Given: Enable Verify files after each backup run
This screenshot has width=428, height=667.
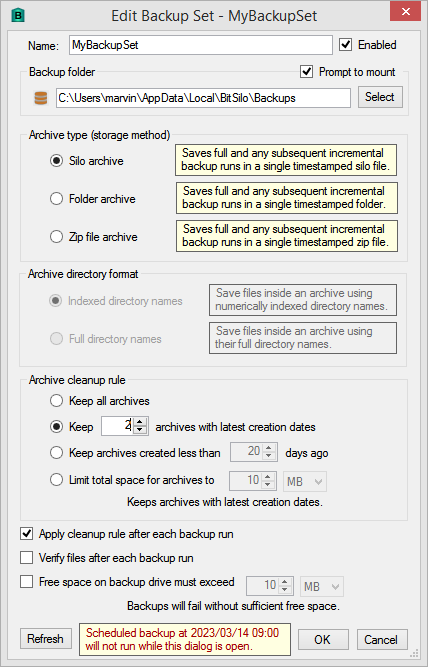Looking at the screenshot, I should (x=27, y=558).
